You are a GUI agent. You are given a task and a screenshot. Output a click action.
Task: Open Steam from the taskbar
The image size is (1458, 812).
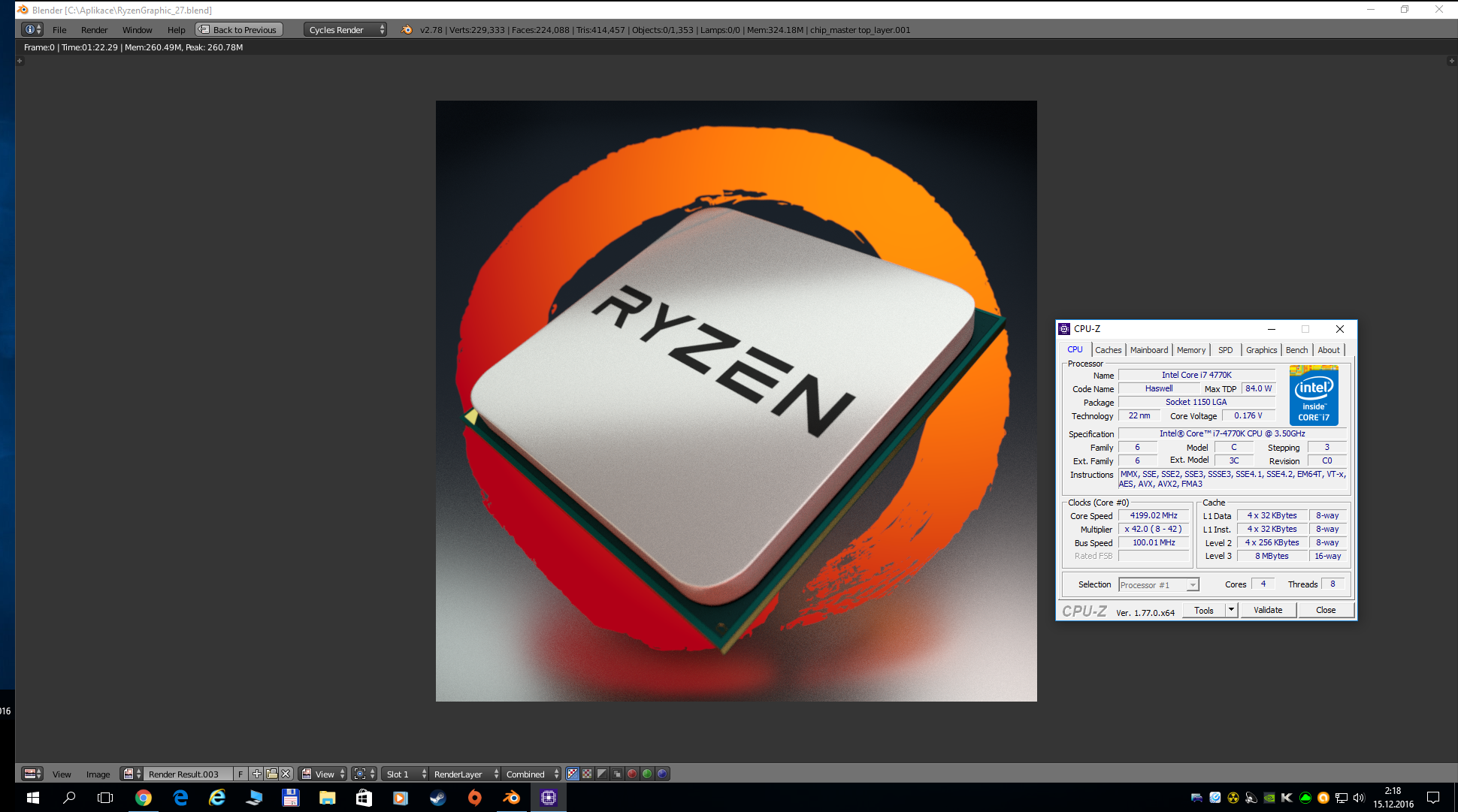pos(437,798)
